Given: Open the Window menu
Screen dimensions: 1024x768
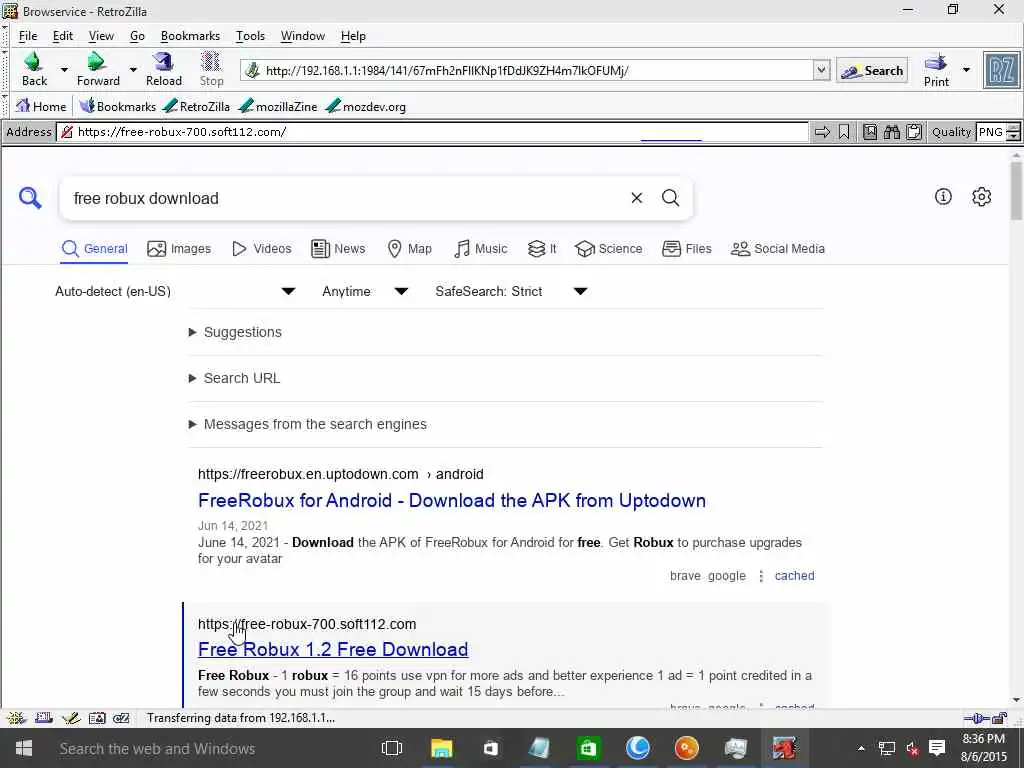Looking at the screenshot, I should [x=302, y=36].
